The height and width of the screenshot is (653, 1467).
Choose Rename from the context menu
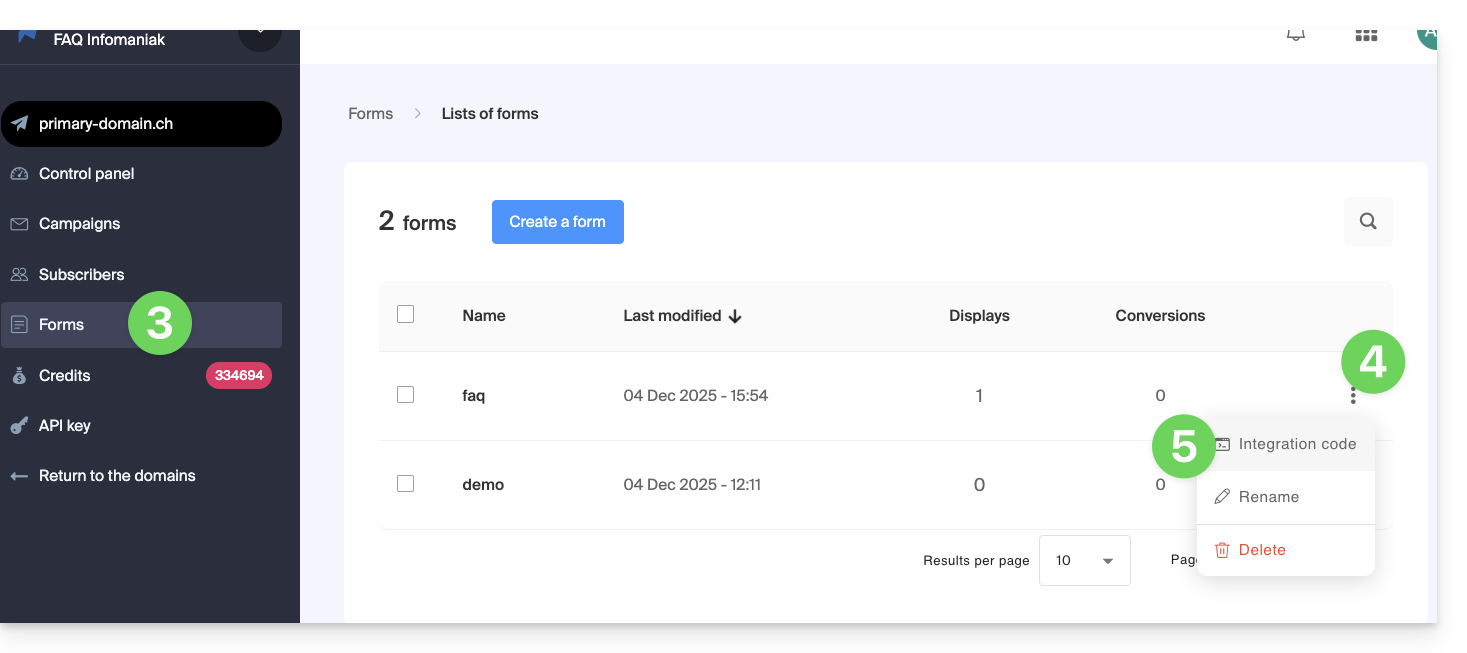1268,497
